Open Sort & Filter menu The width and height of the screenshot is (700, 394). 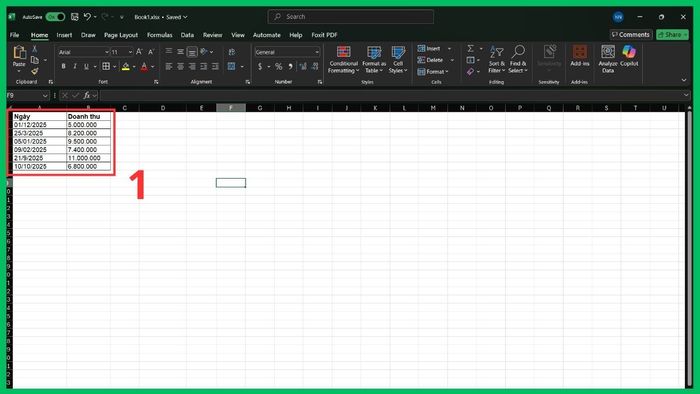tap(496, 59)
